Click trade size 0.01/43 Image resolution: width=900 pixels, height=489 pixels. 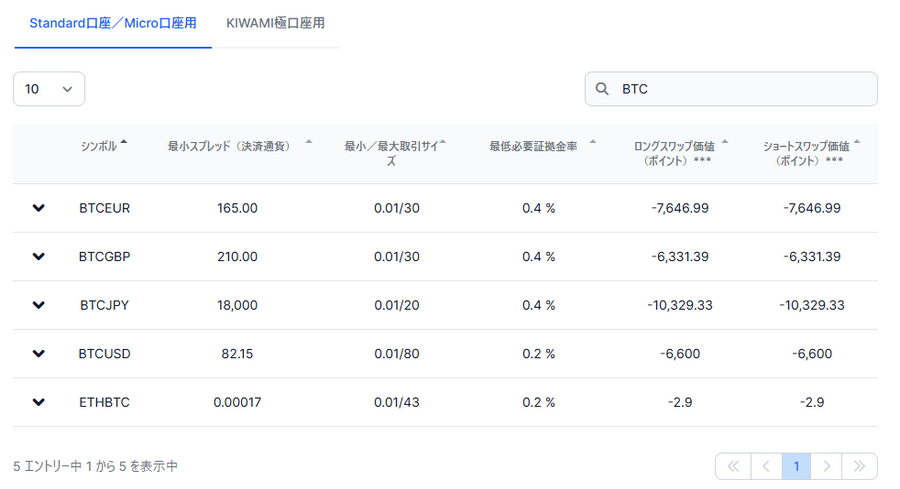pyautogui.click(x=397, y=402)
